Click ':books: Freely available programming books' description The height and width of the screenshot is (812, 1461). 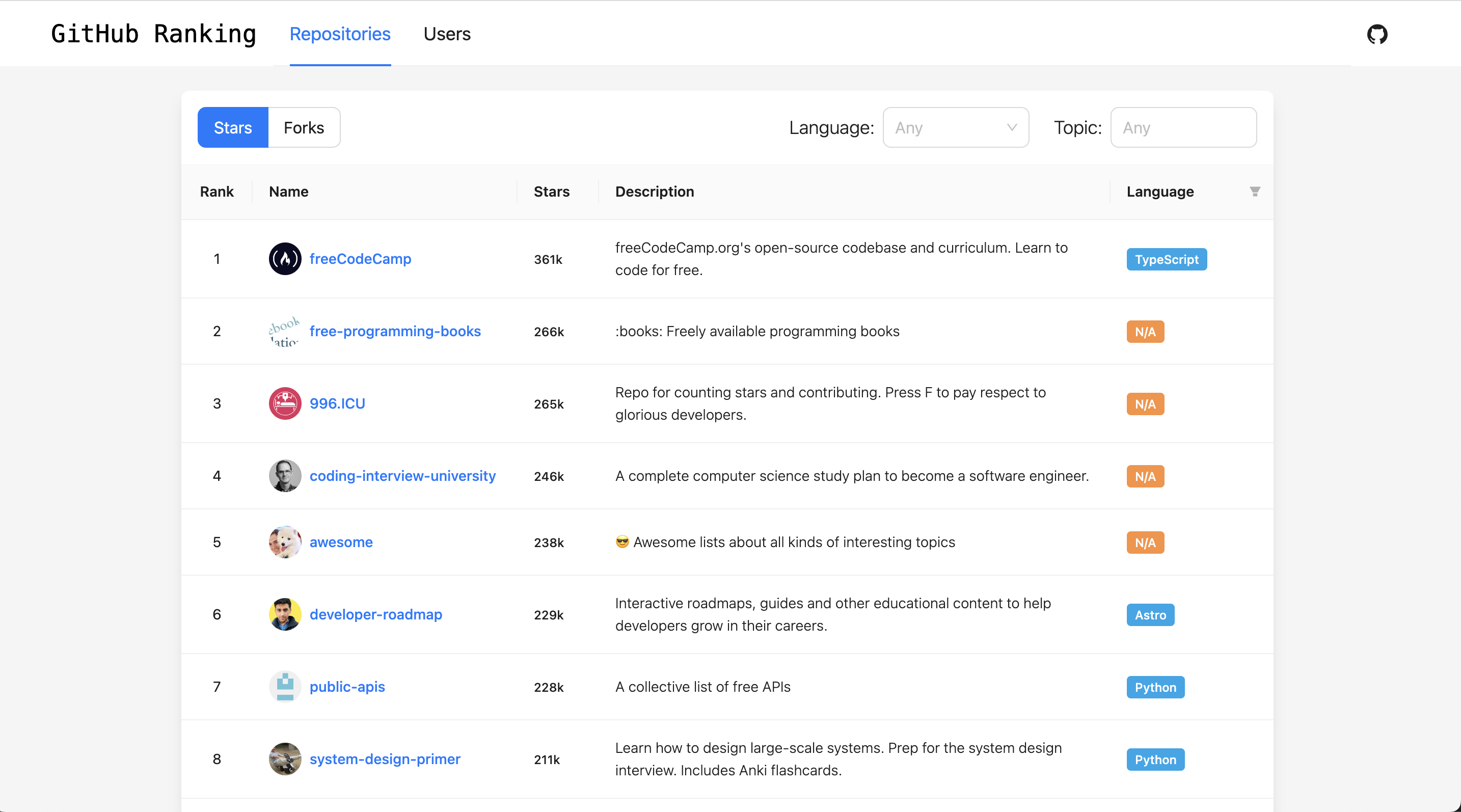(x=757, y=331)
